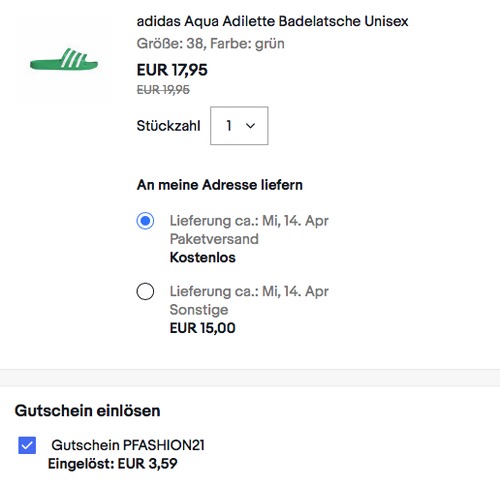
Task: Click the Paketversand shipping option label
Action: tap(214, 239)
